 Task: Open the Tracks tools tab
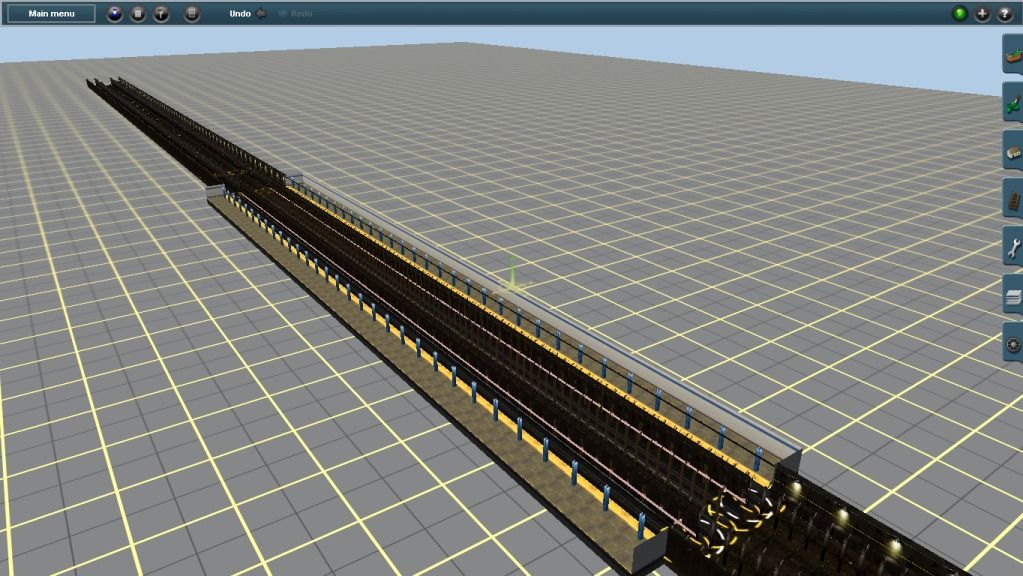pos(1013,200)
